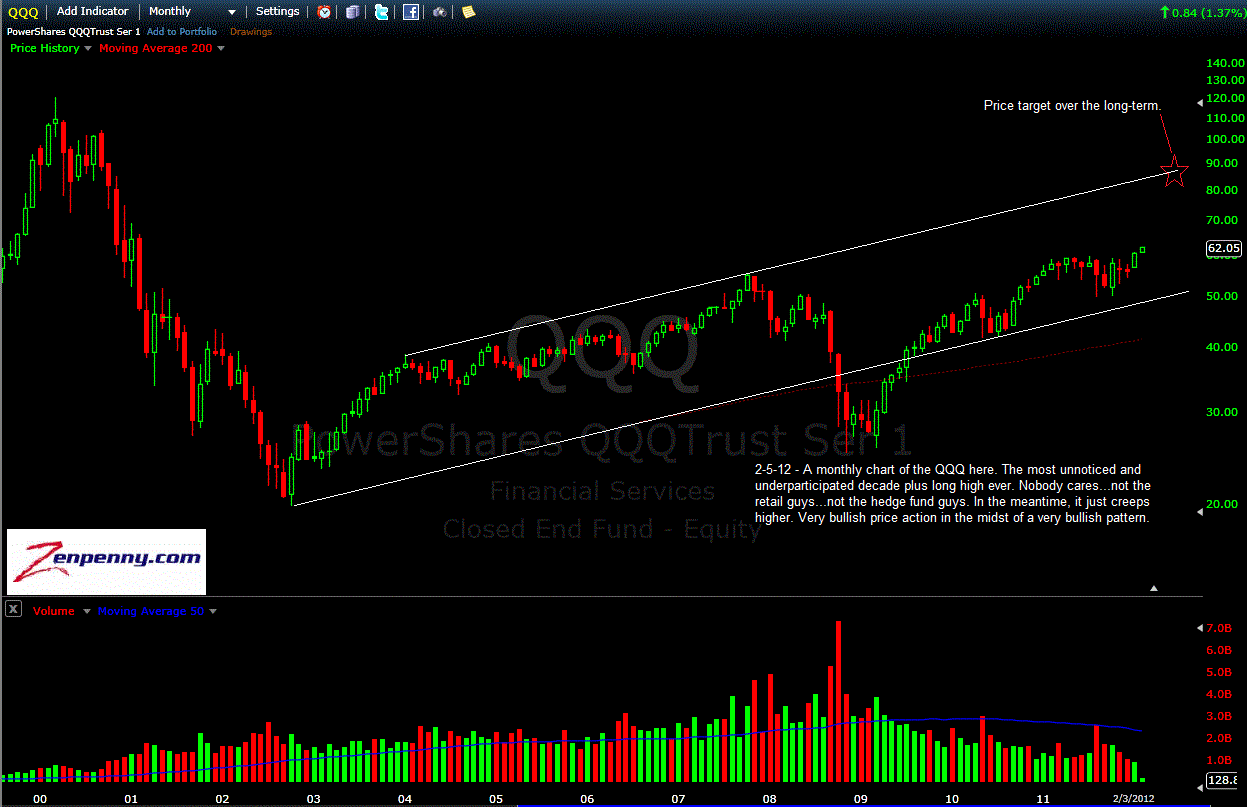Expand the Moving Average 200 dropdown arrow
1247x807 pixels.
coord(221,48)
